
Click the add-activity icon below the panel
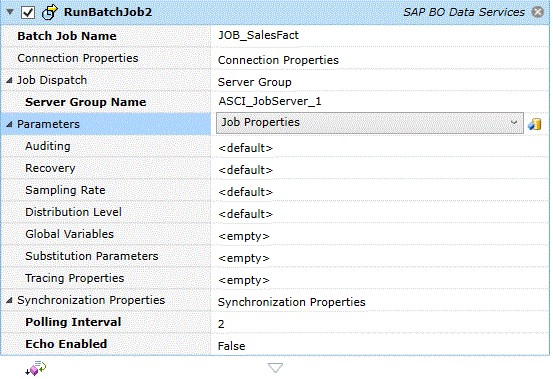35,368
